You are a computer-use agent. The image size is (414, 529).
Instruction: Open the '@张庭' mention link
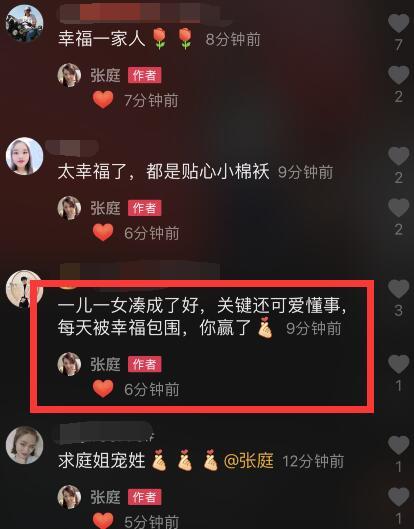(x=249, y=461)
